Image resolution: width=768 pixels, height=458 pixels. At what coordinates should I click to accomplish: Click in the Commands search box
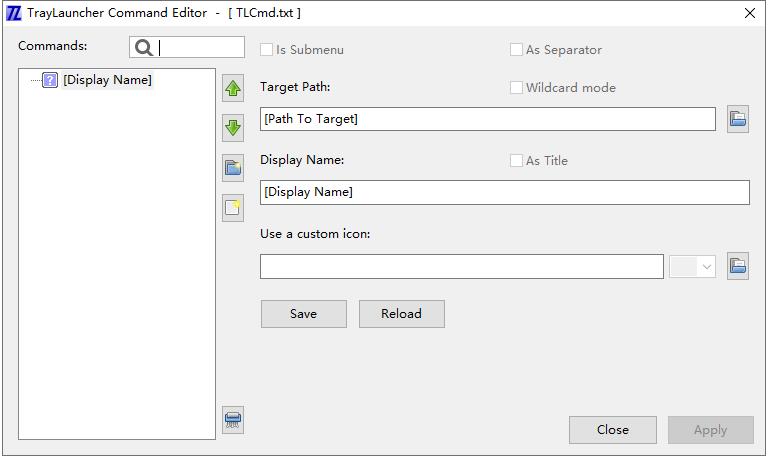[200, 47]
